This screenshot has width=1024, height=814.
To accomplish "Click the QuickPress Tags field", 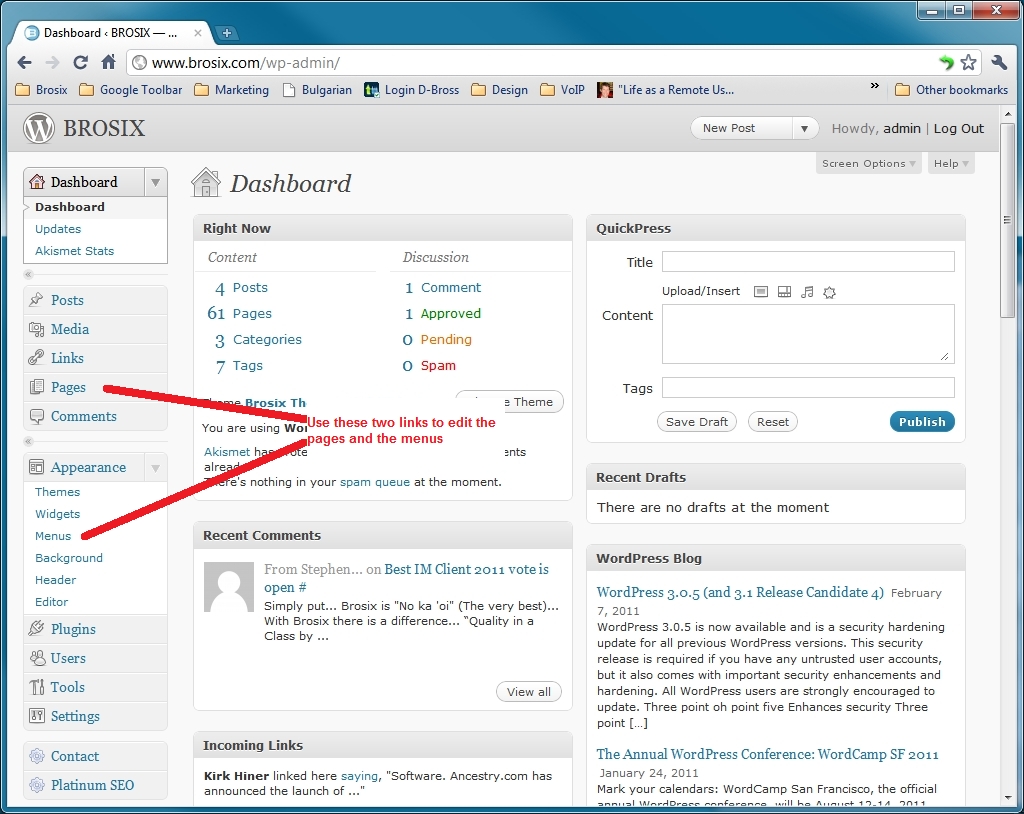I will click(x=808, y=387).
